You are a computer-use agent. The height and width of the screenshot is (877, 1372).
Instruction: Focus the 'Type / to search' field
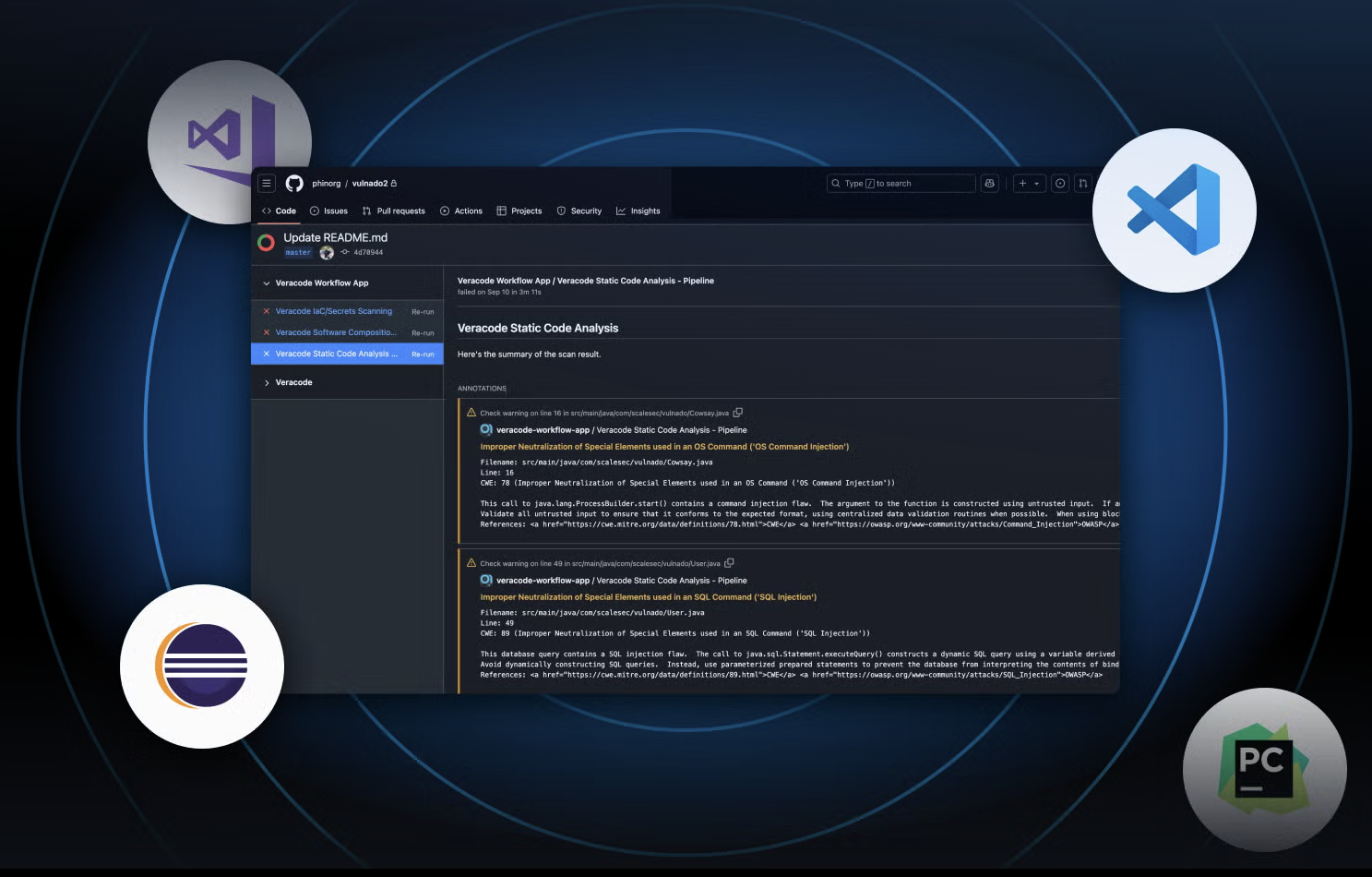[x=901, y=184]
